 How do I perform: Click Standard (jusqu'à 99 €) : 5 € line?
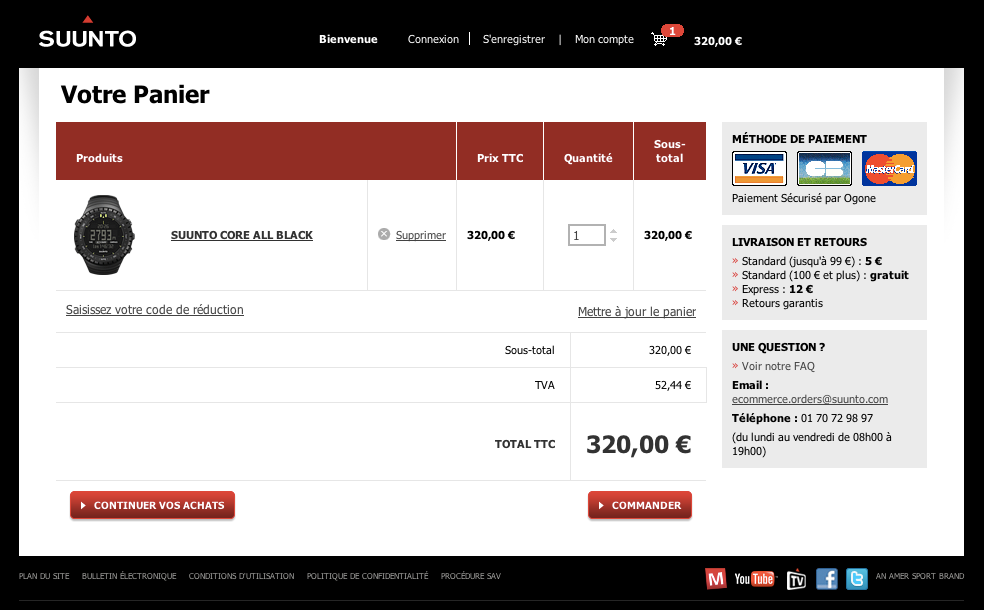coord(811,261)
